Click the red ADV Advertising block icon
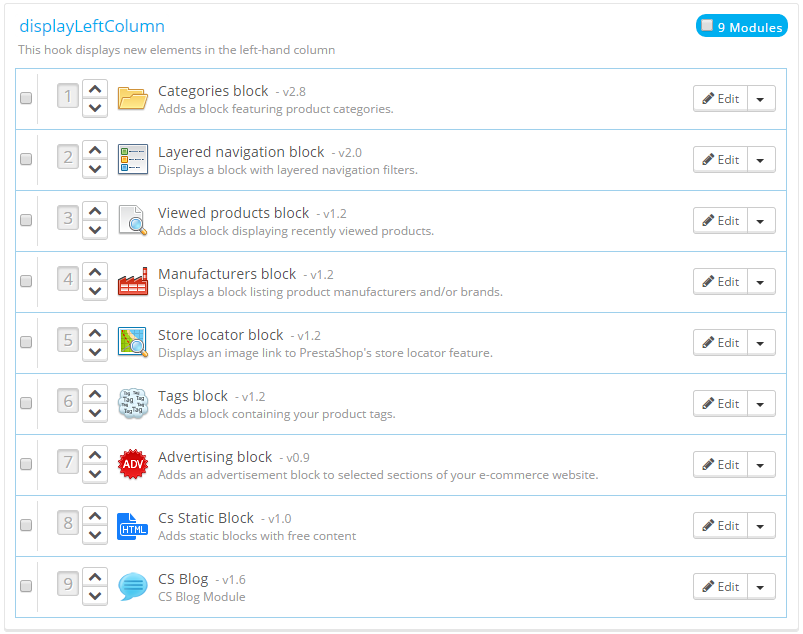803x634 pixels. click(132, 464)
